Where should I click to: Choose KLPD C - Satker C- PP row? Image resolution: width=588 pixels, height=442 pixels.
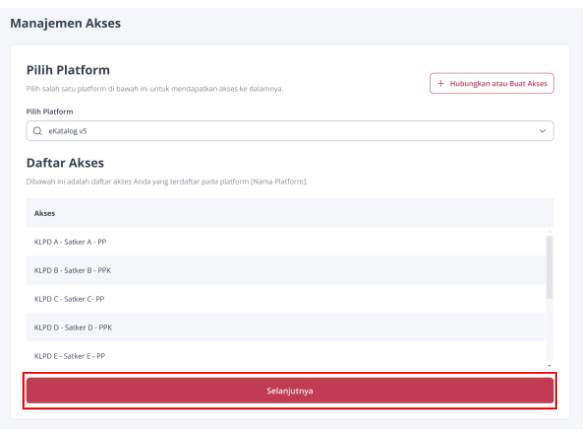click(x=286, y=299)
